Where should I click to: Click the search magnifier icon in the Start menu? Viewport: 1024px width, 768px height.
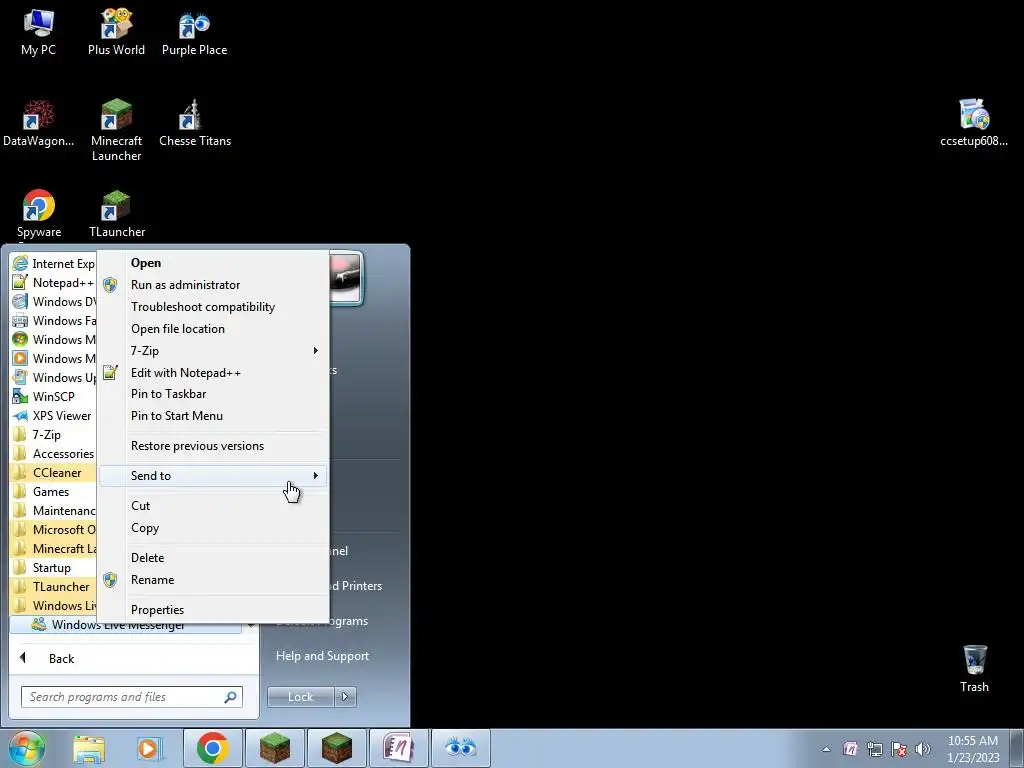[230, 697]
